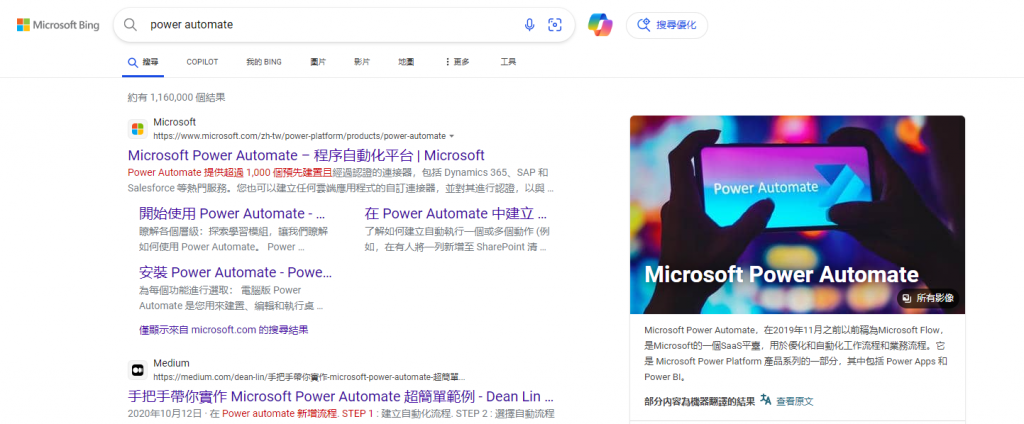Select the 搜尋 tab

[142, 62]
